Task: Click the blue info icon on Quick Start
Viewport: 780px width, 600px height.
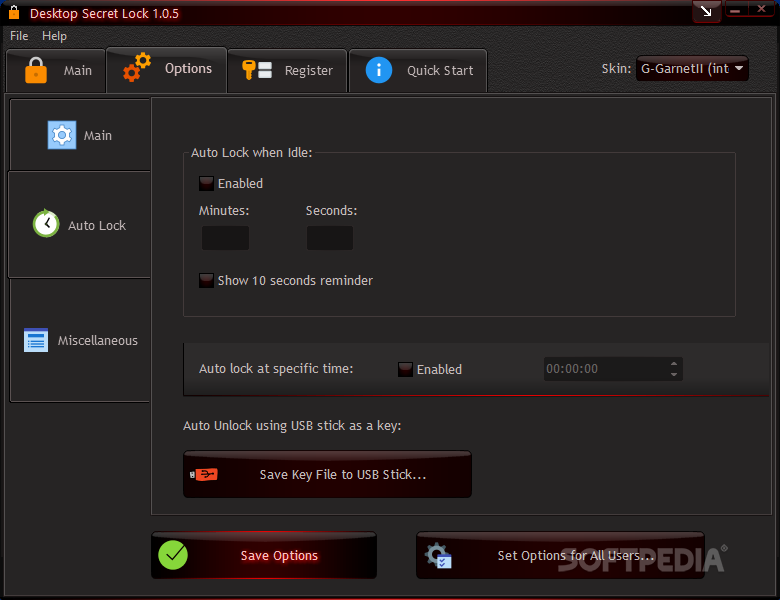Action: click(x=379, y=70)
